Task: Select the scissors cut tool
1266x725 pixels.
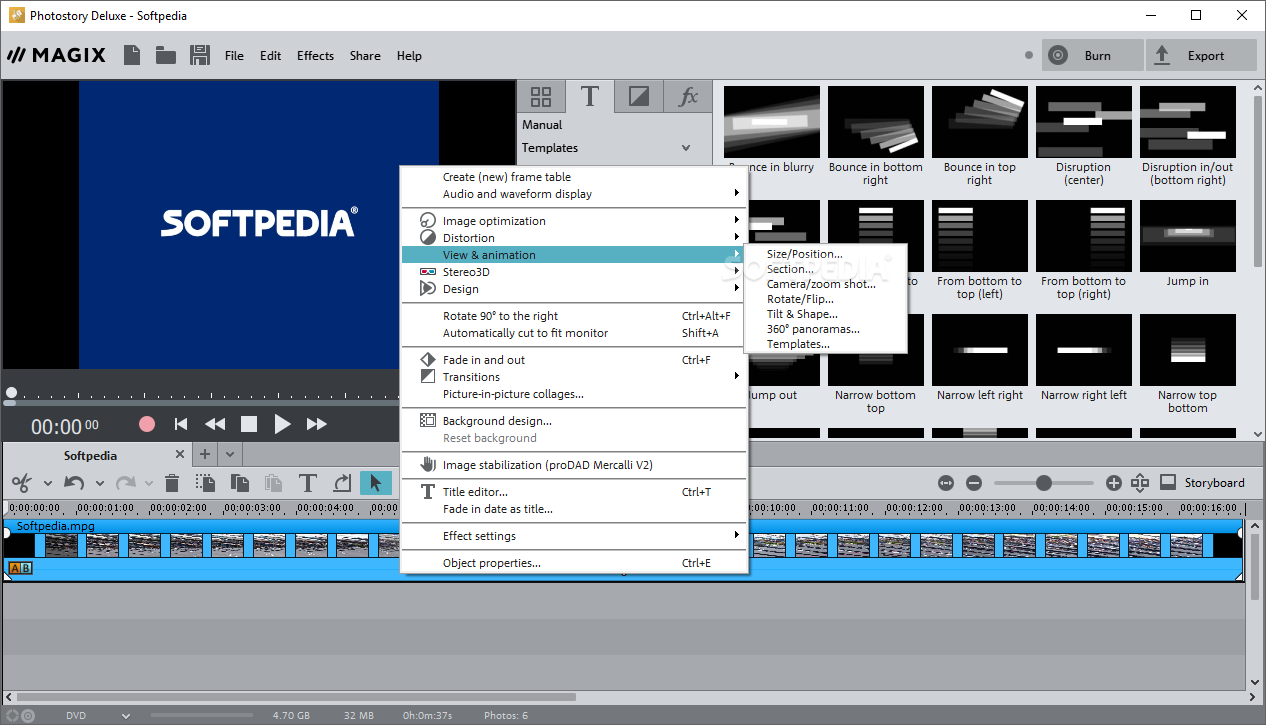Action: point(21,483)
